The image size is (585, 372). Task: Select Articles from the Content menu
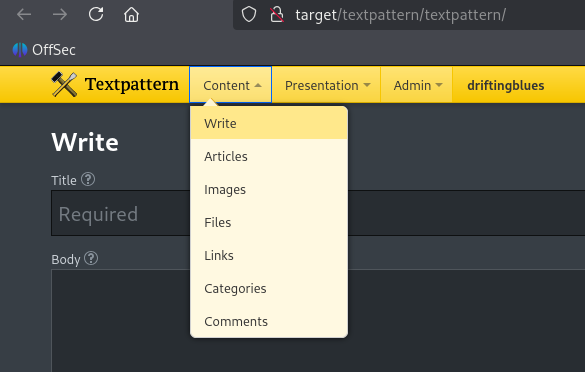pyautogui.click(x=269, y=156)
